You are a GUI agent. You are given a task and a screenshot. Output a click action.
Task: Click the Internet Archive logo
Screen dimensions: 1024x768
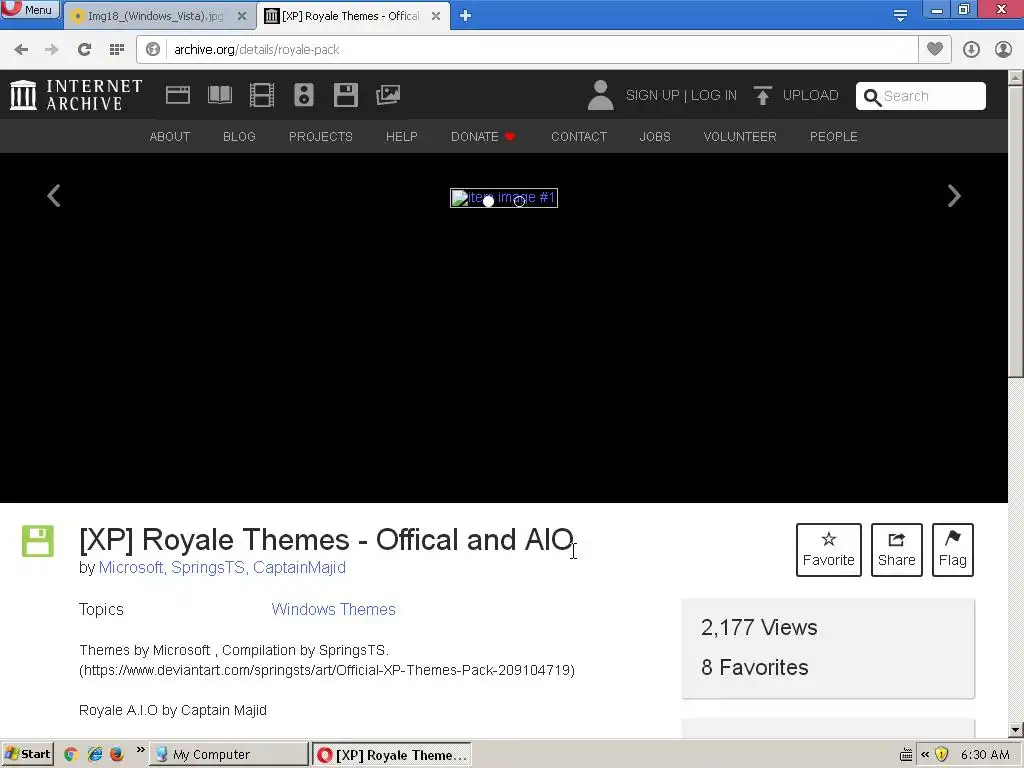pos(76,95)
